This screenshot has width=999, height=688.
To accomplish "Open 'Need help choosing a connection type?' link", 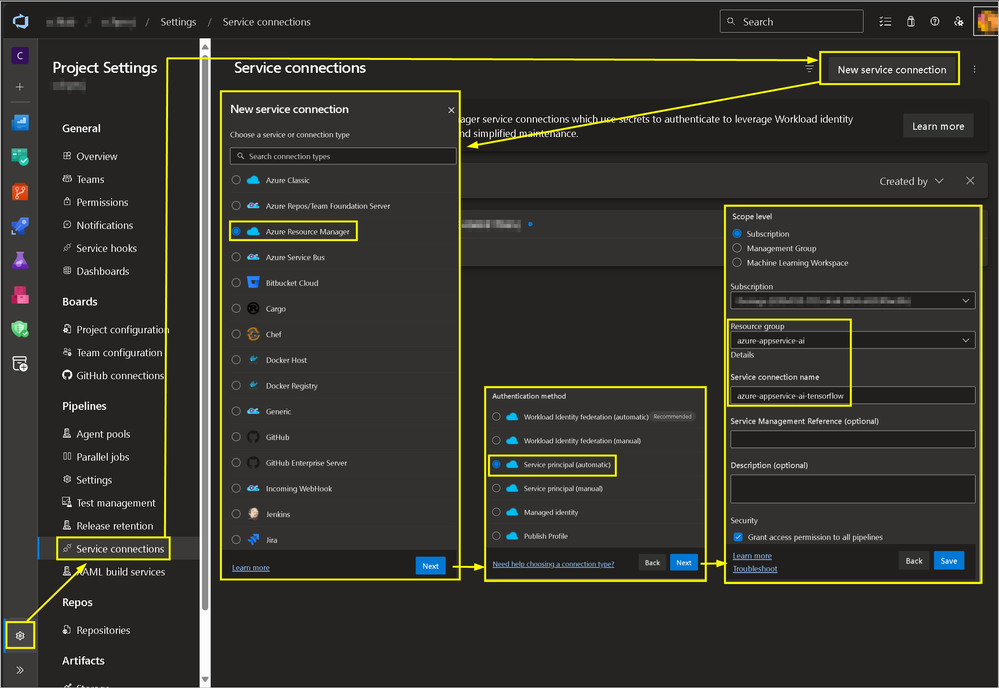I will coord(553,564).
